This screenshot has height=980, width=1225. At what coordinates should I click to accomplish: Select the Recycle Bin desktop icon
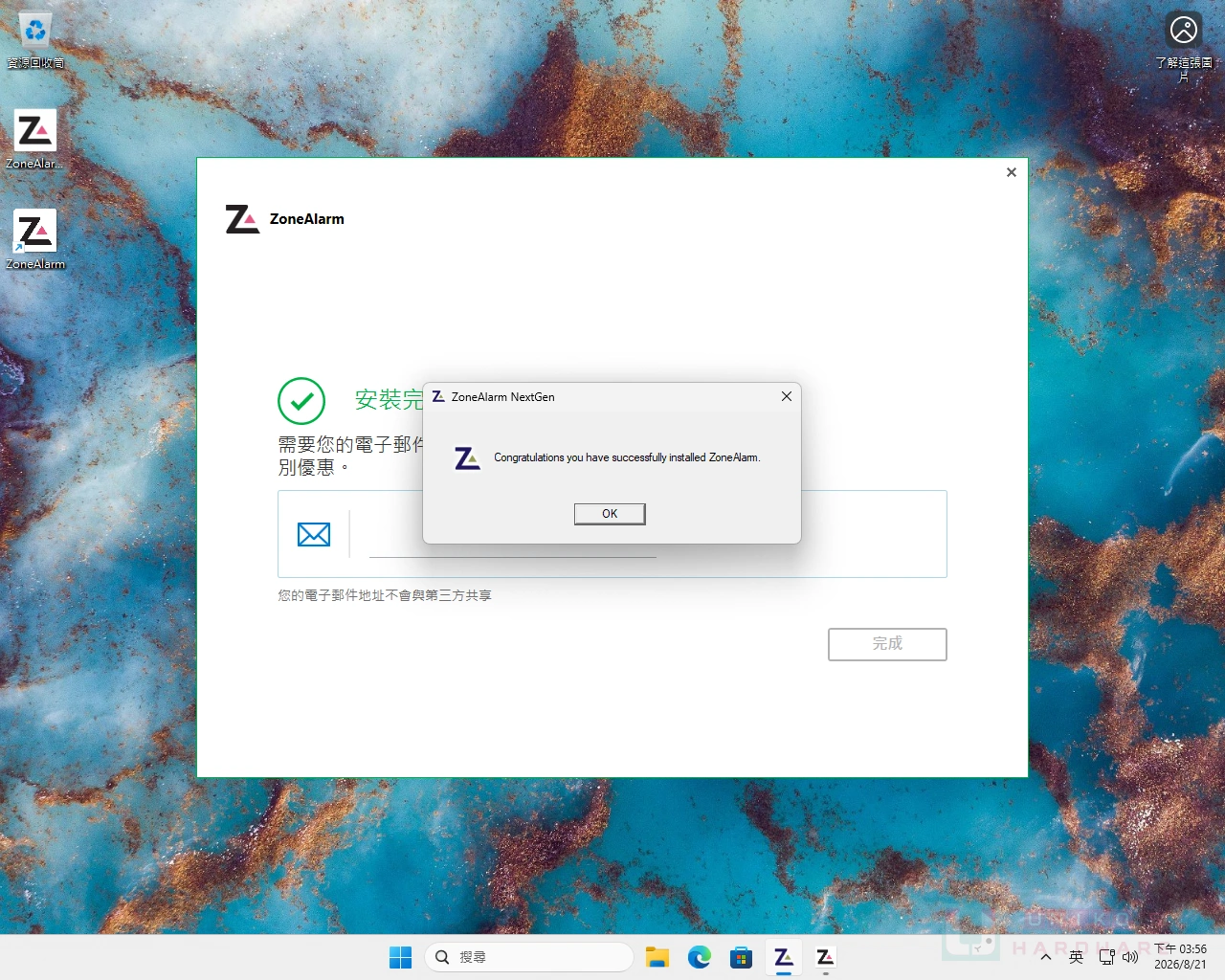tap(35, 41)
